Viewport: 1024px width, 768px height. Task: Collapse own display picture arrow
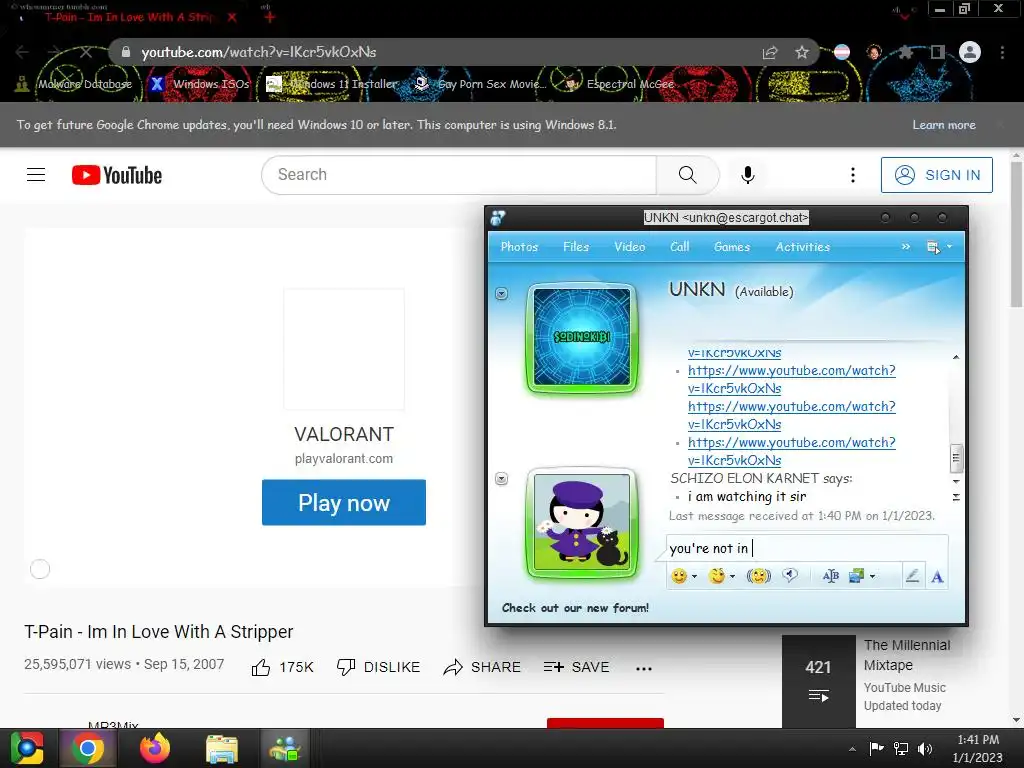(502, 479)
